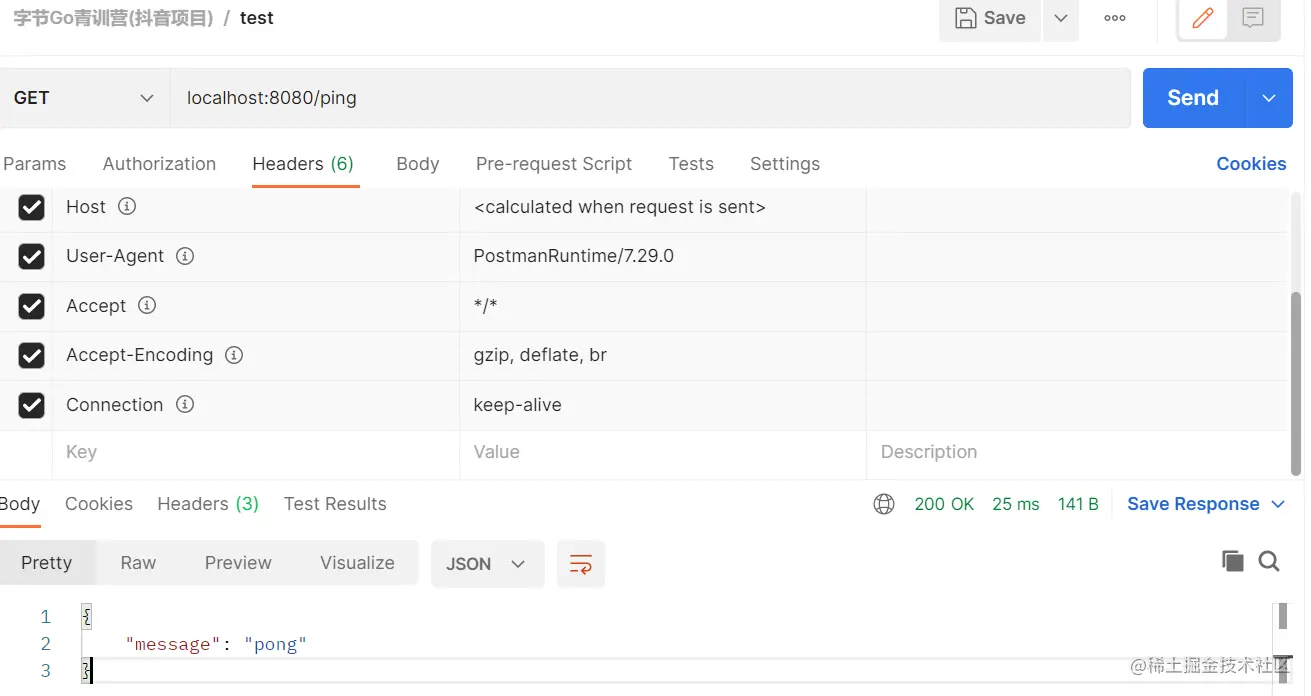The width and height of the screenshot is (1311, 696).
Task: Select the response Body tab
Action: click(20, 504)
